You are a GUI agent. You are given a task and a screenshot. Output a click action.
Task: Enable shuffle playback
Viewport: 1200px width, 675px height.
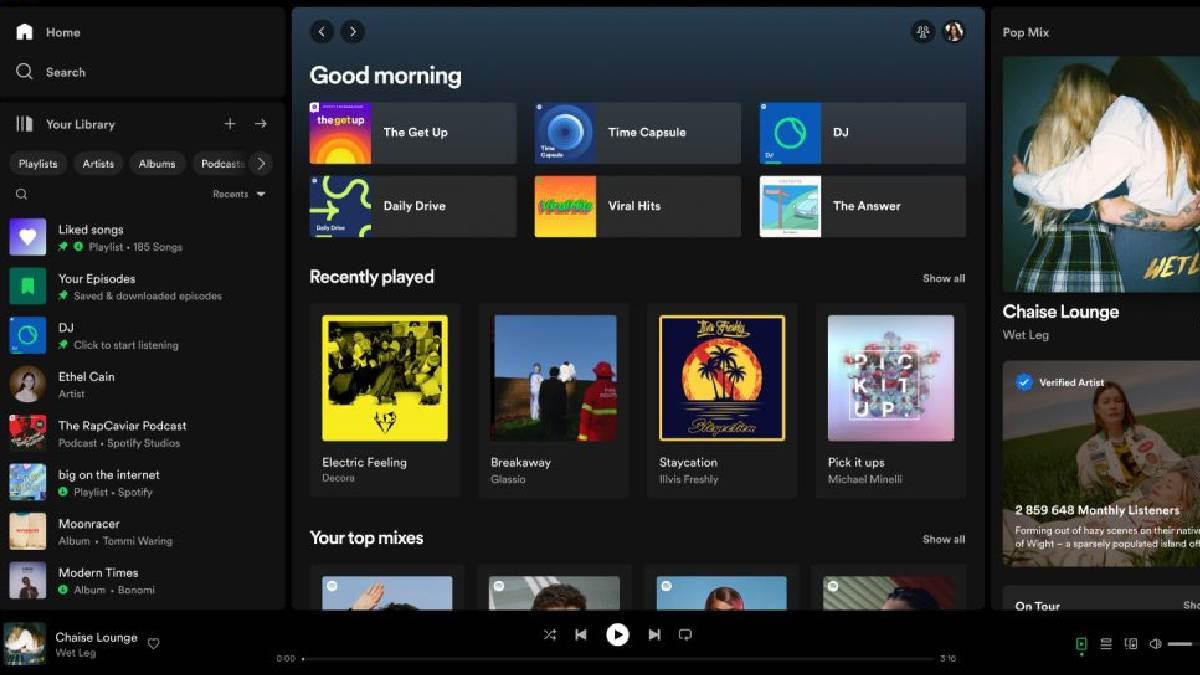[x=549, y=634]
